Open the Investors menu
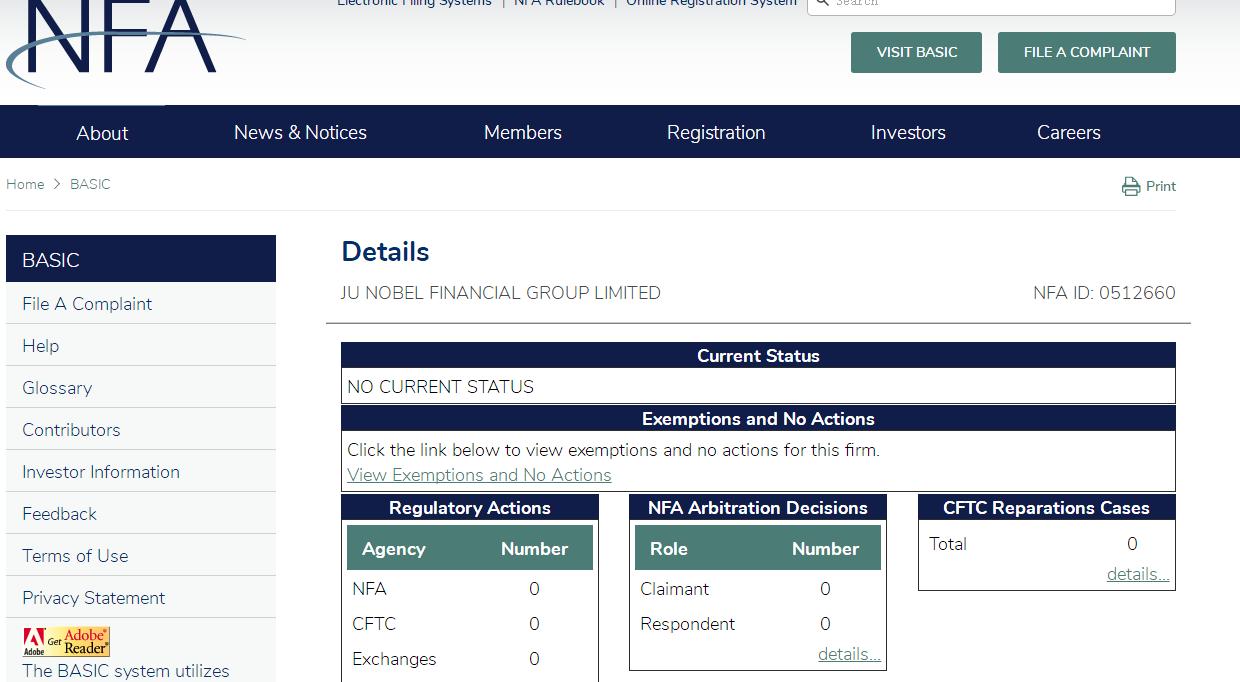The height and width of the screenshot is (682, 1240). click(908, 132)
